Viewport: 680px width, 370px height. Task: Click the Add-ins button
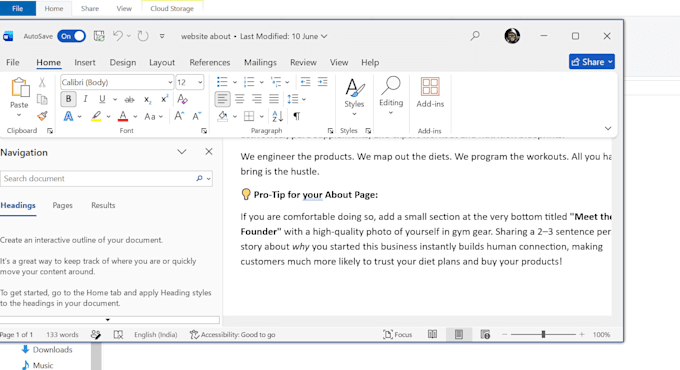click(430, 92)
